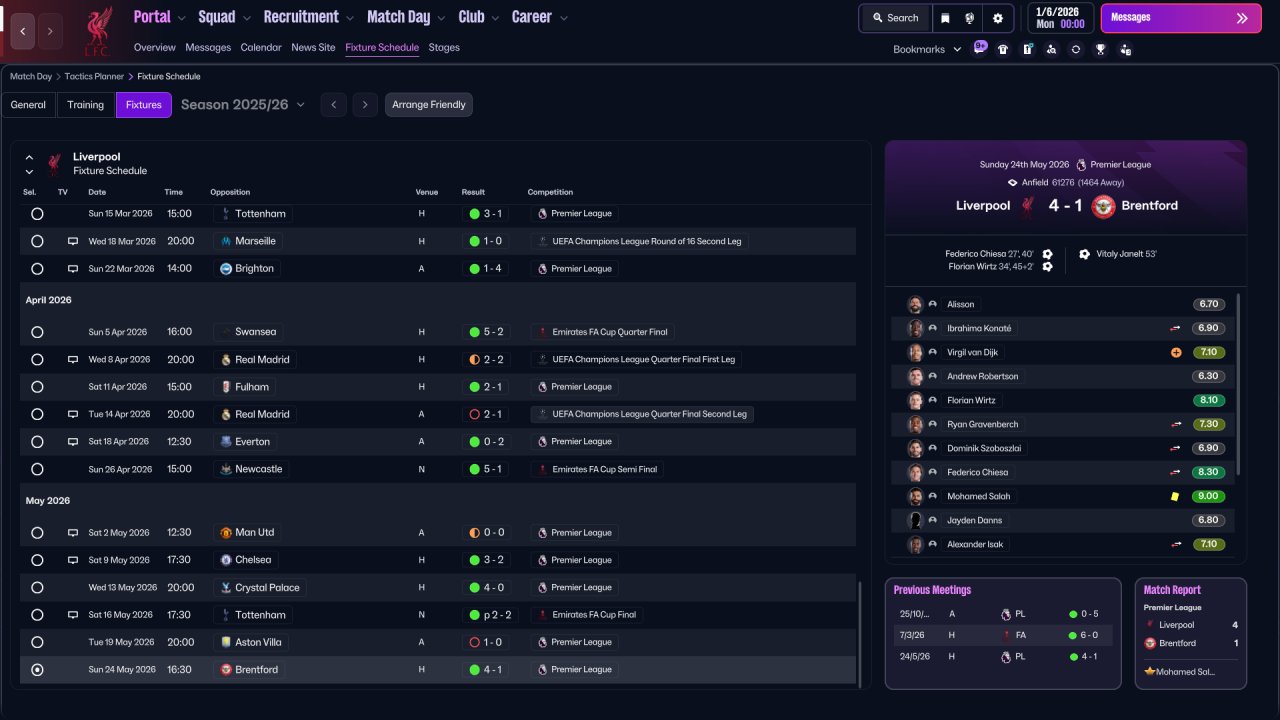Click the substitution icon beside Ibrahima Konaté
This screenshot has width=1280, height=720.
pos(1176,328)
